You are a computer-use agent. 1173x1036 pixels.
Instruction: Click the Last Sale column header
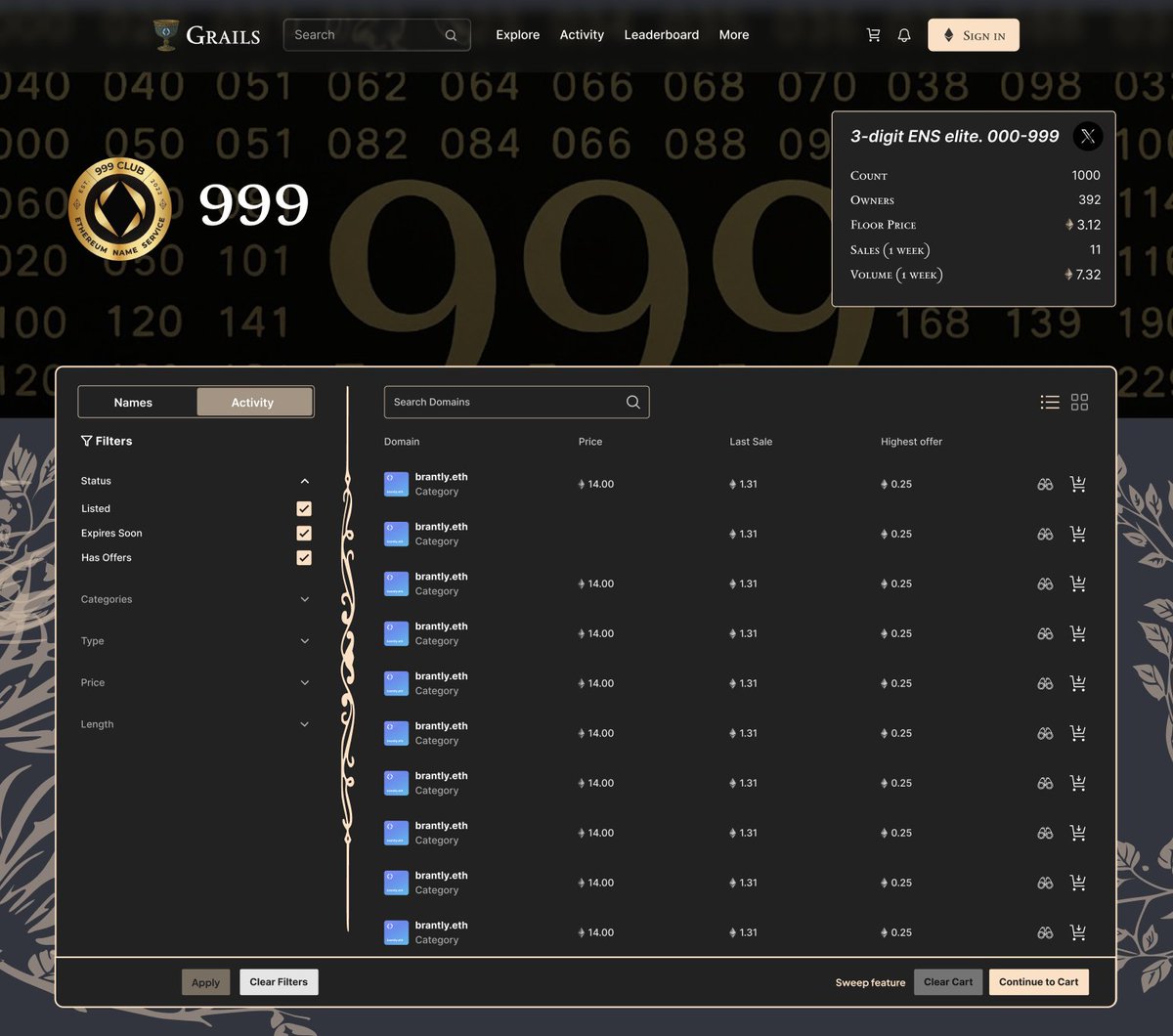point(751,442)
